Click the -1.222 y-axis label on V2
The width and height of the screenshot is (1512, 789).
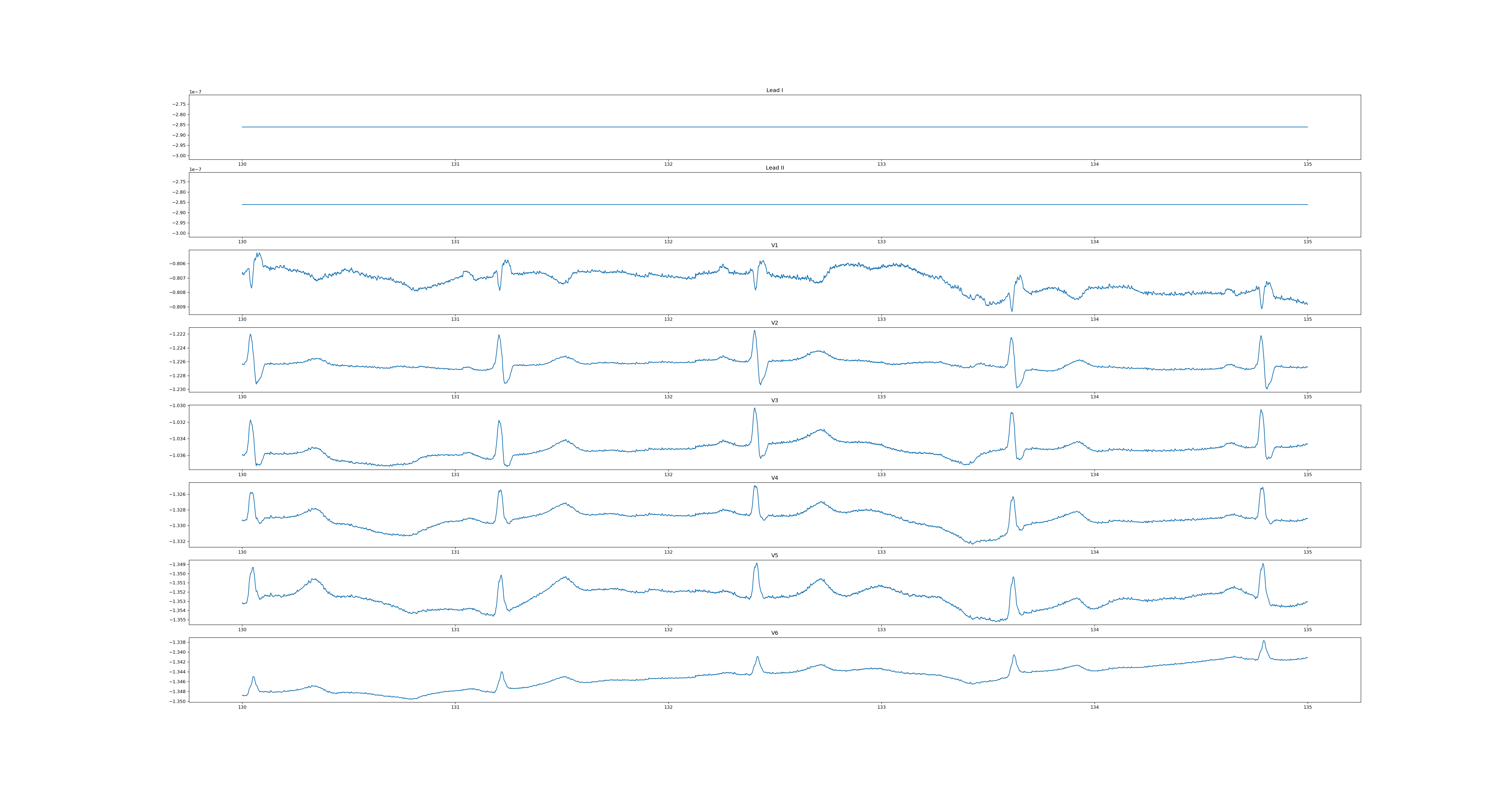pyautogui.click(x=178, y=334)
